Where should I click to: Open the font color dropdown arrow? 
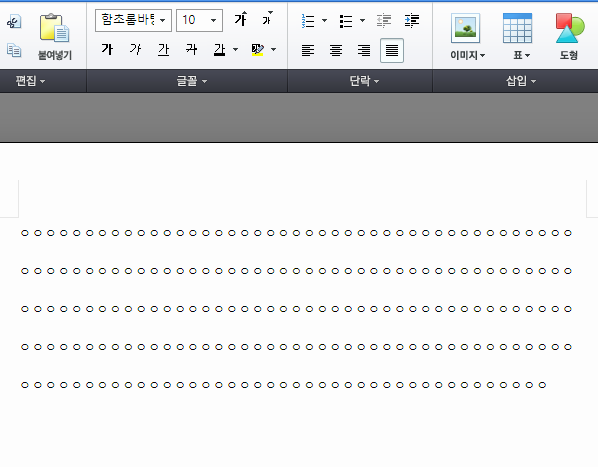[x=235, y=50]
